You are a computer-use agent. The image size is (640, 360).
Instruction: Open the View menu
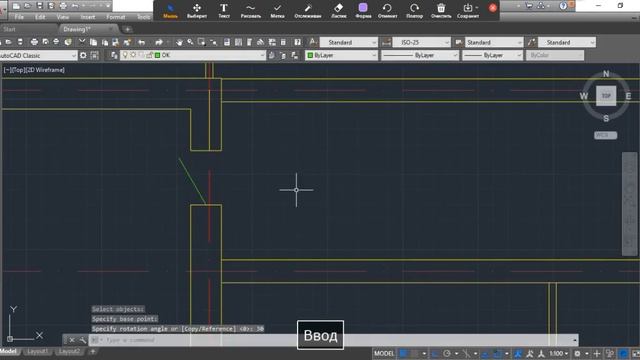(x=62, y=17)
